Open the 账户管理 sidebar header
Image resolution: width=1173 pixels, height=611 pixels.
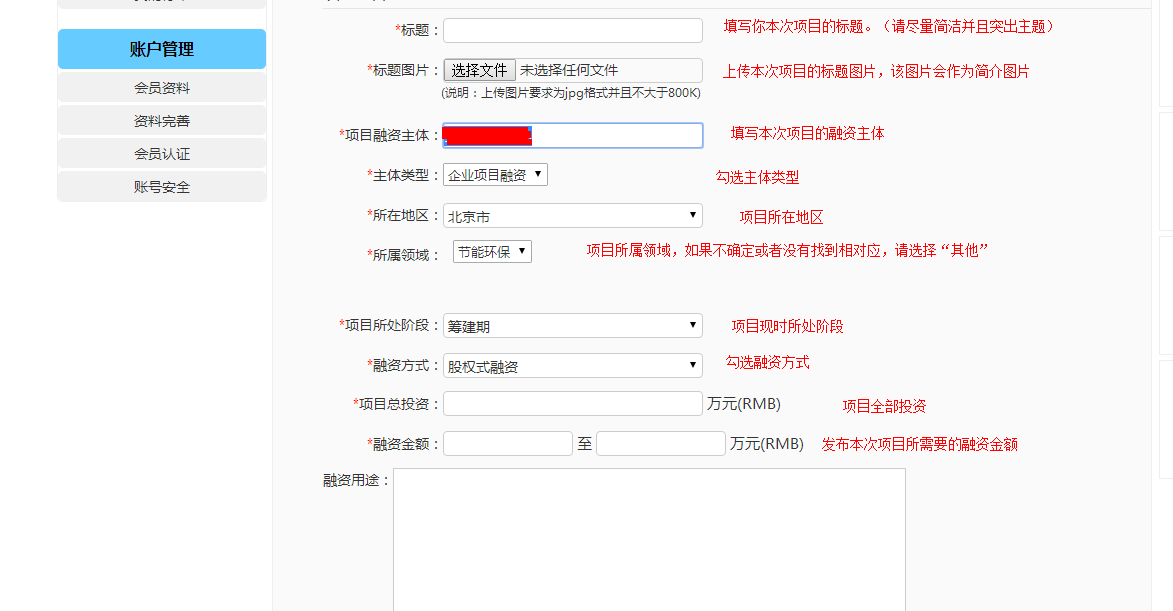tap(162, 49)
